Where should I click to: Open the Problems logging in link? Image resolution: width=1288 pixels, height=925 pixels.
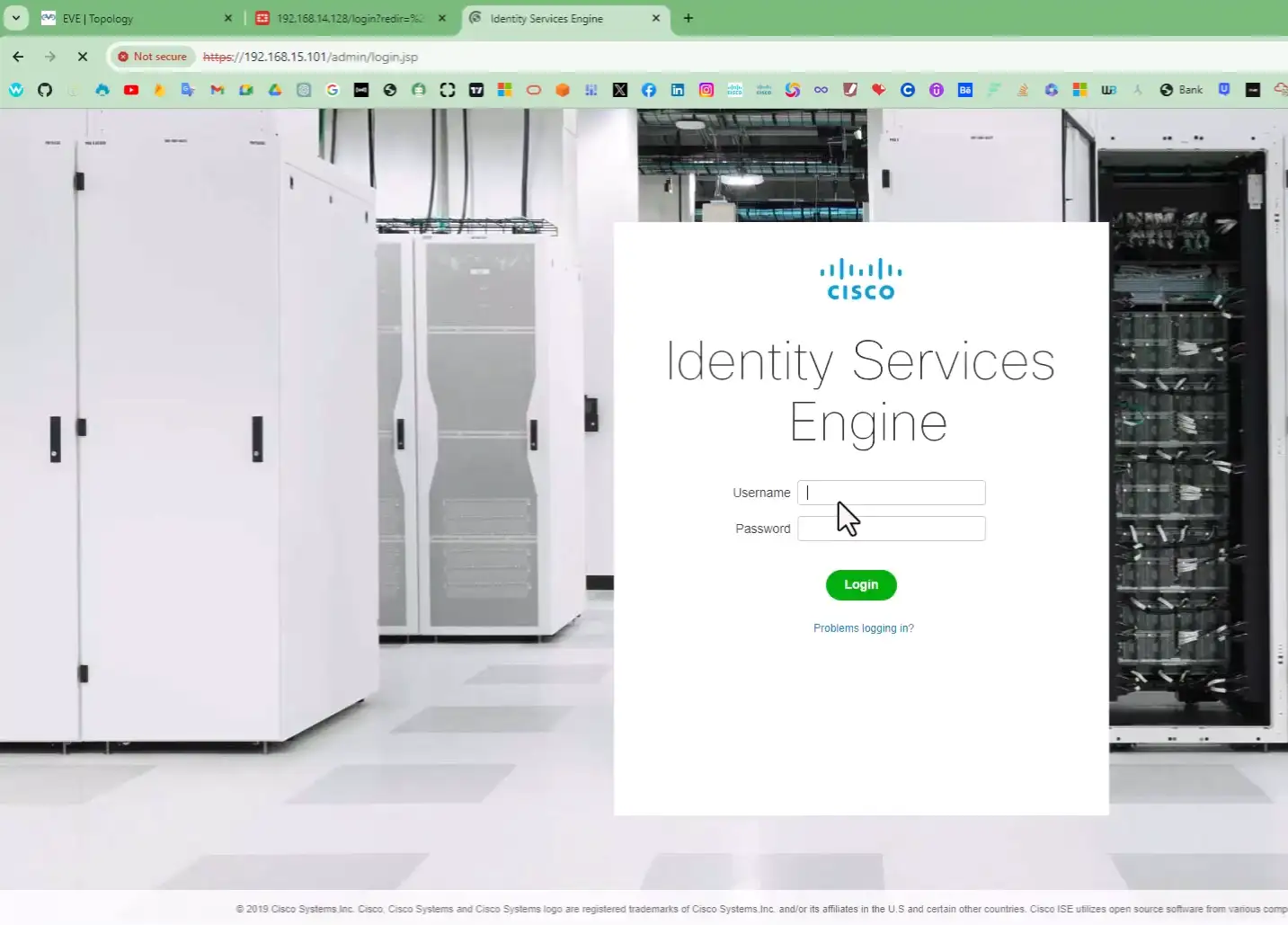pos(863,627)
